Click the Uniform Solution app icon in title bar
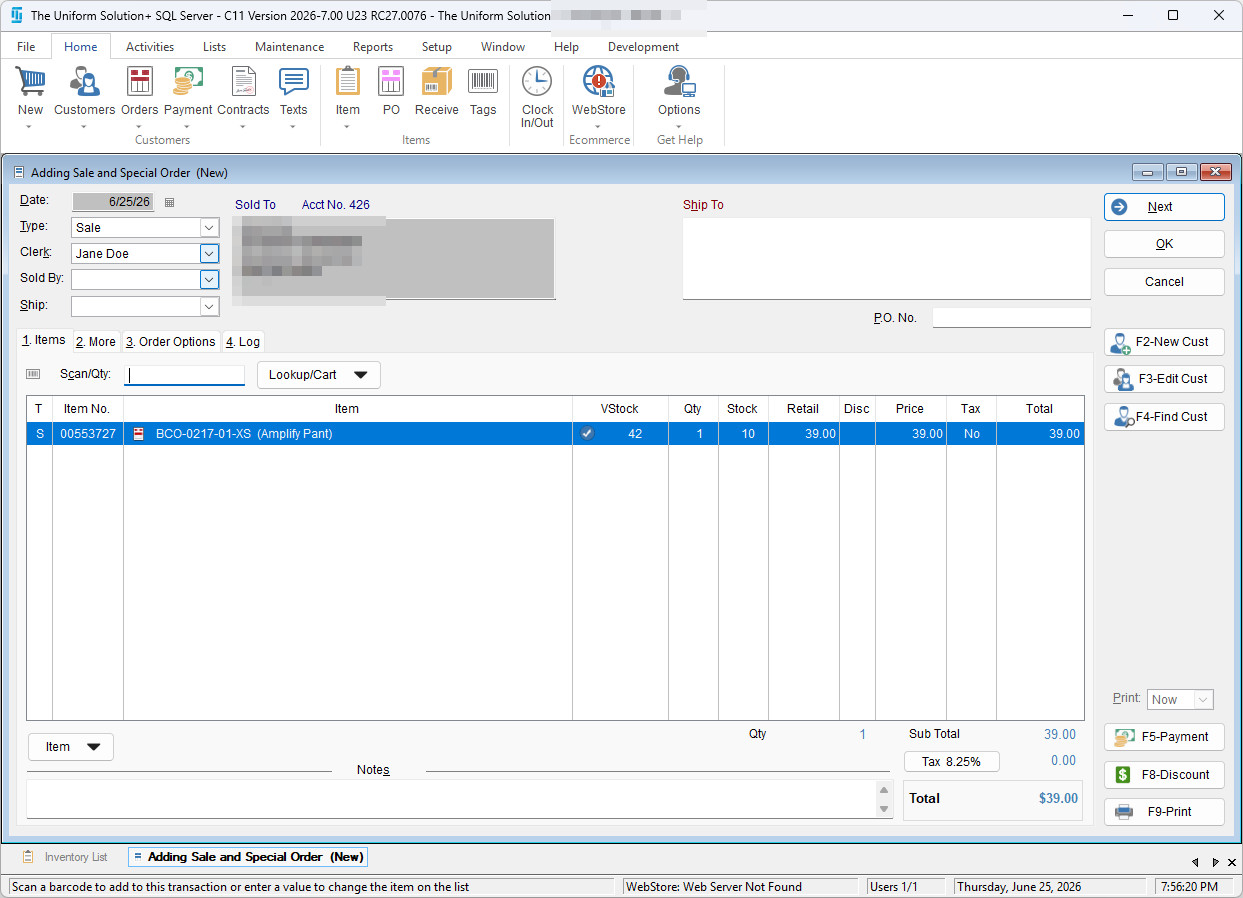Image resolution: width=1243 pixels, height=898 pixels. pos(16,15)
